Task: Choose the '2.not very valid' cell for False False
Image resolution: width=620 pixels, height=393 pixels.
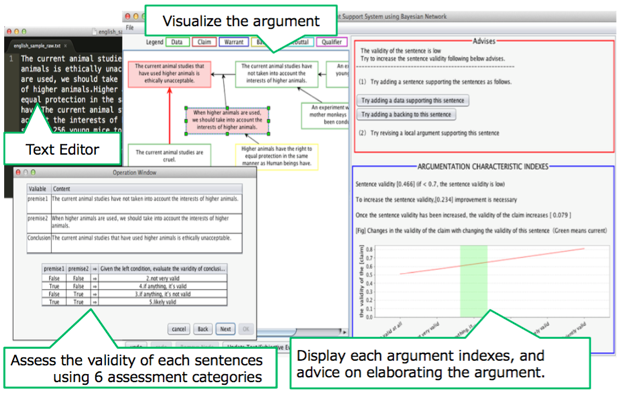Action: click(x=163, y=278)
